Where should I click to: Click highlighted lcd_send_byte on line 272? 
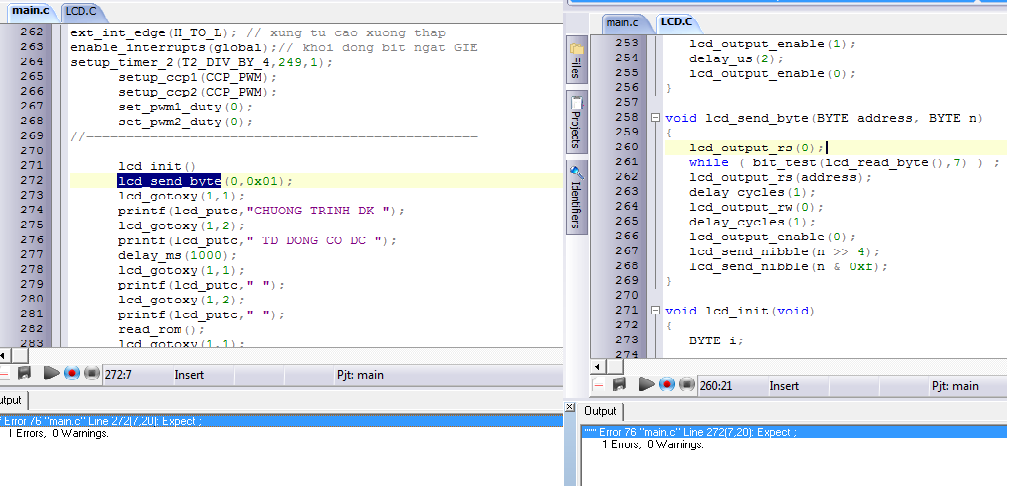[x=169, y=181]
